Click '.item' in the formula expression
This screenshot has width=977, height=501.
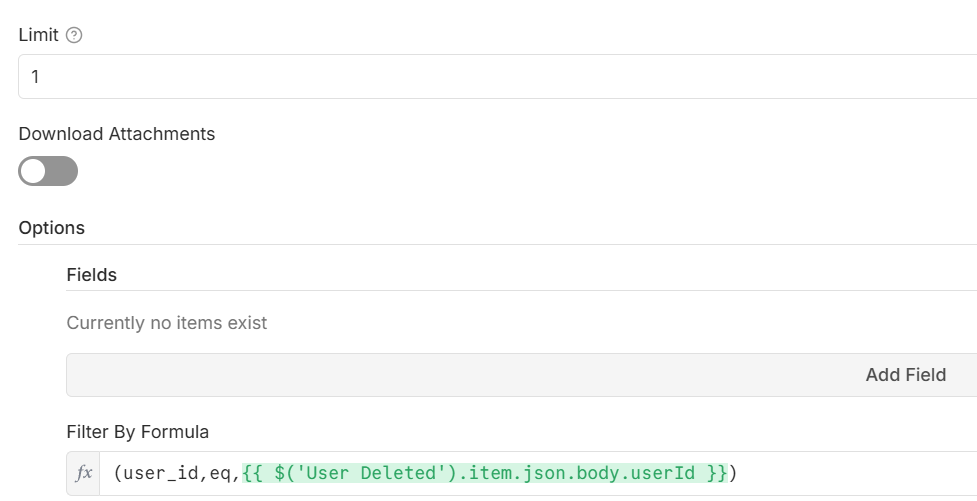click(464, 472)
